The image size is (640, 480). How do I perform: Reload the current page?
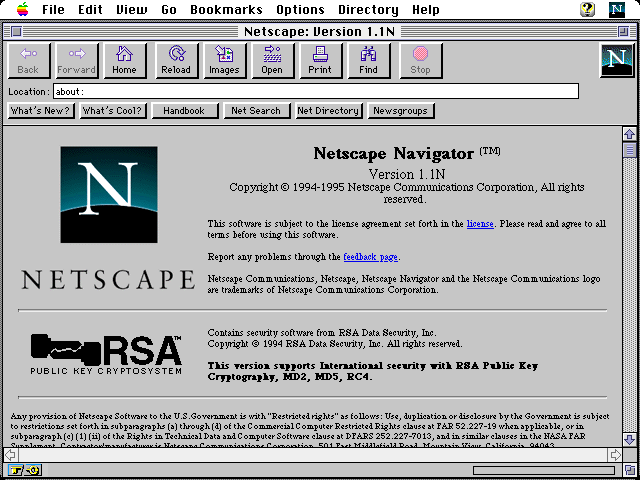pos(176,61)
